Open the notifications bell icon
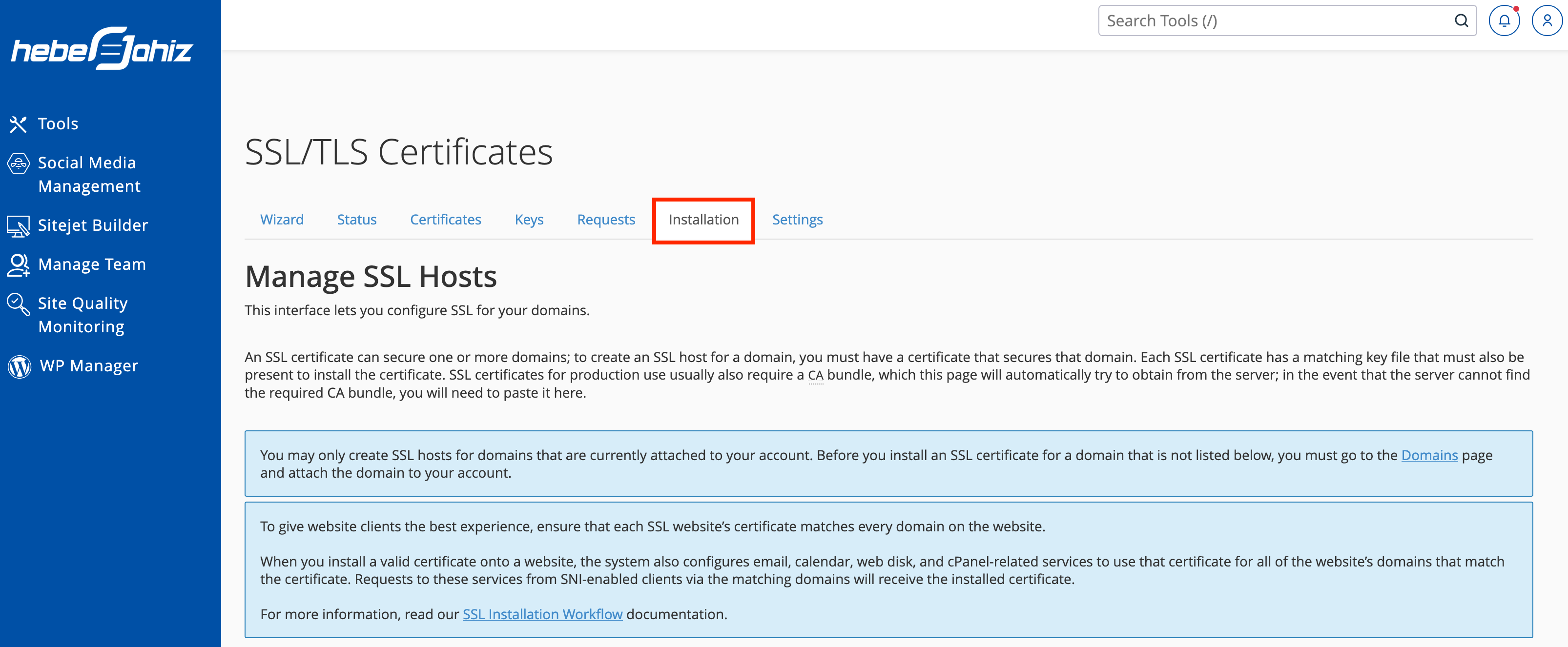The image size is (1568, 647). click(x=1504, y=21)
